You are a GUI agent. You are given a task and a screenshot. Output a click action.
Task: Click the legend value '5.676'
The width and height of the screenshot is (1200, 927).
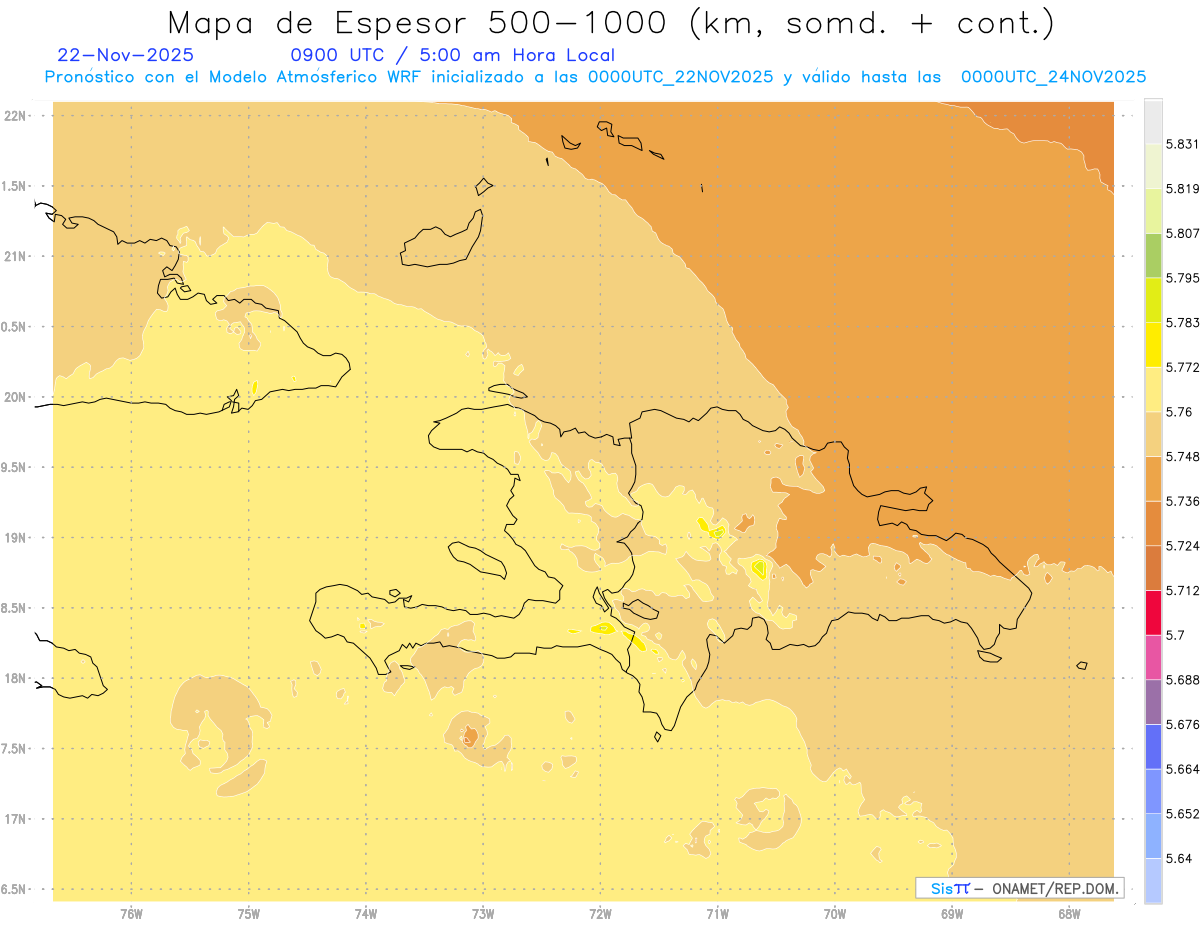(1182, 725)
